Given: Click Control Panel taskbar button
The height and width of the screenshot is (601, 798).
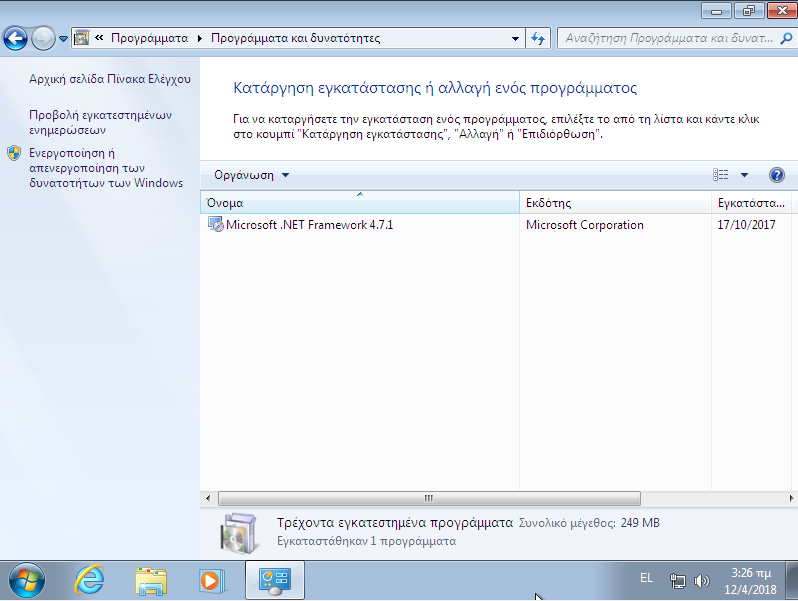Looking at the screenshot, I should click(275, 581).
